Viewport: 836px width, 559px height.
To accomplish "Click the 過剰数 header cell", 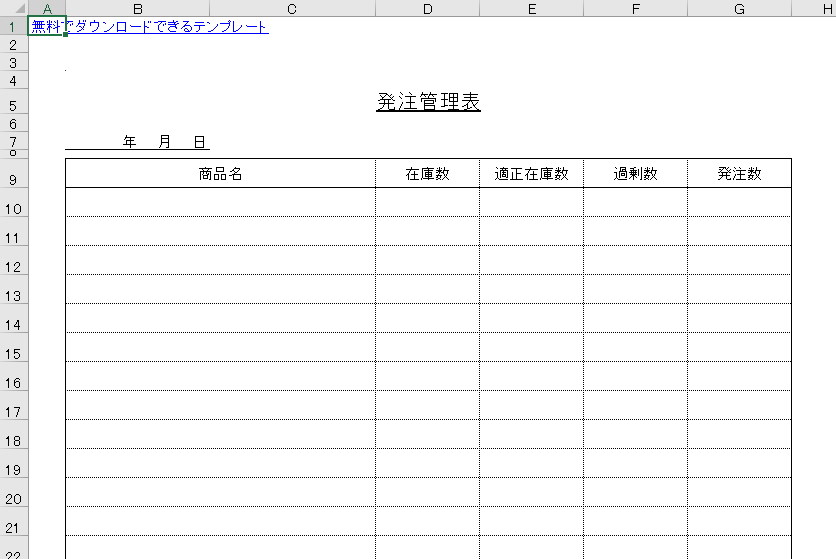I will point(636,173).
